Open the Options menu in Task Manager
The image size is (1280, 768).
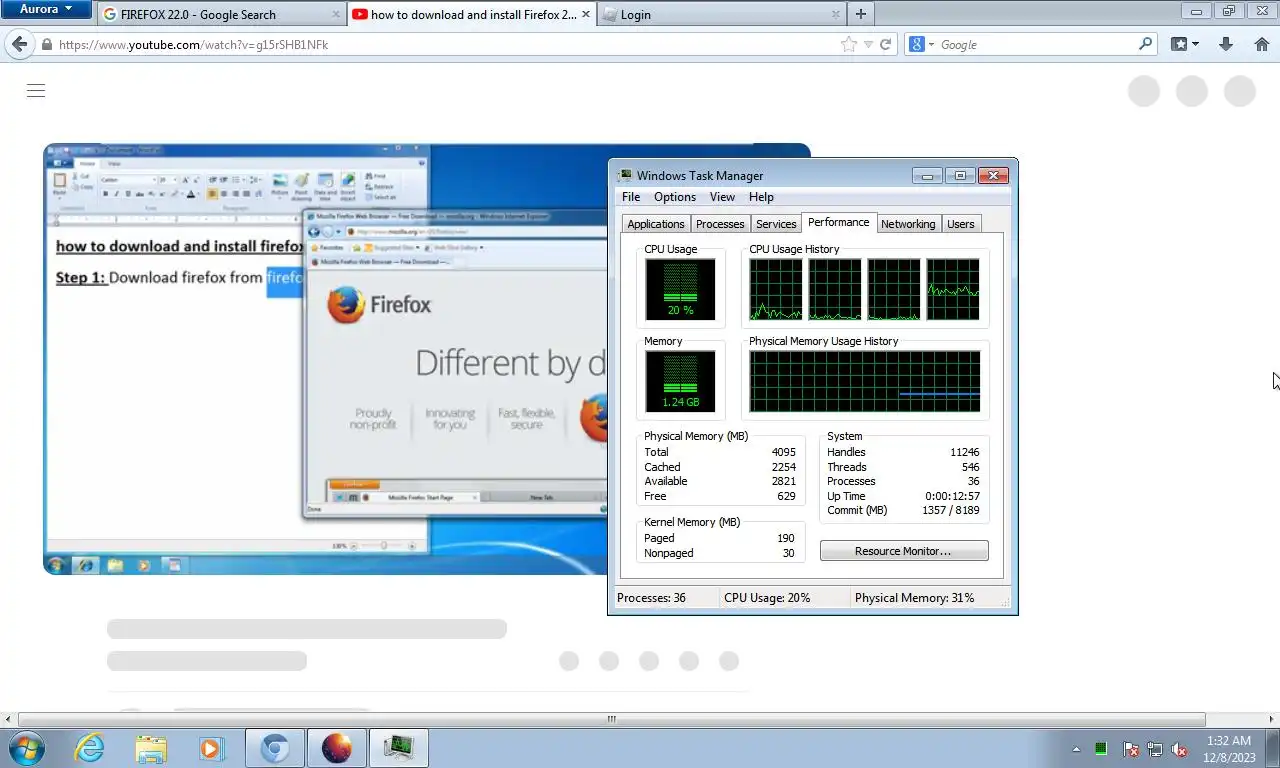tap(675, 197)
